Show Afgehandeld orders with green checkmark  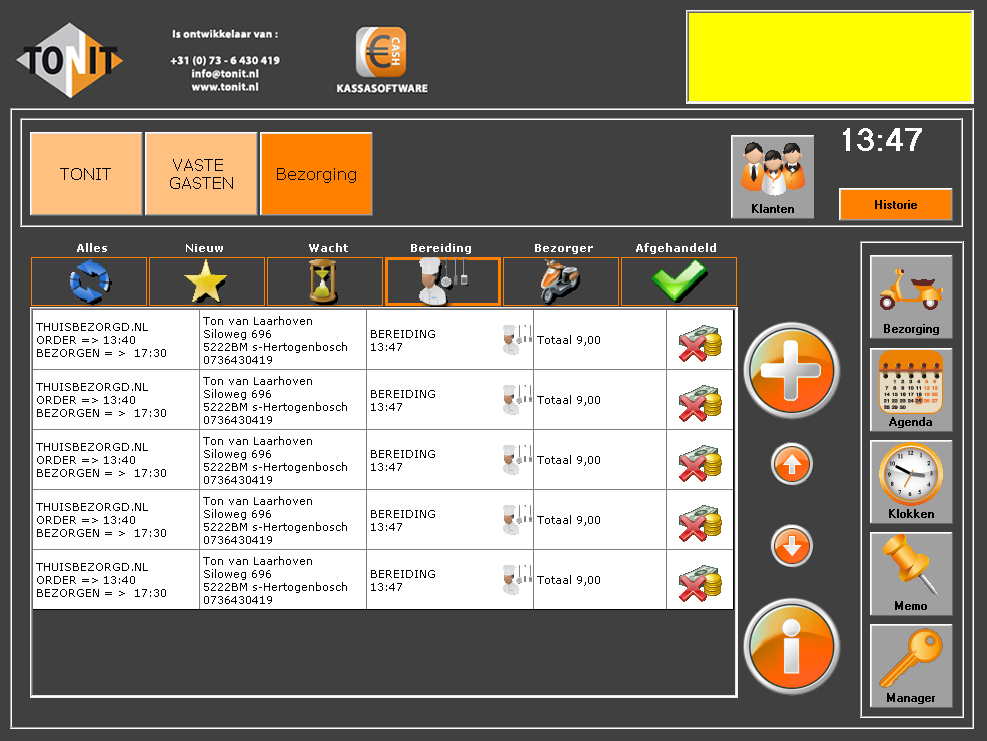(x=678, y=281)
